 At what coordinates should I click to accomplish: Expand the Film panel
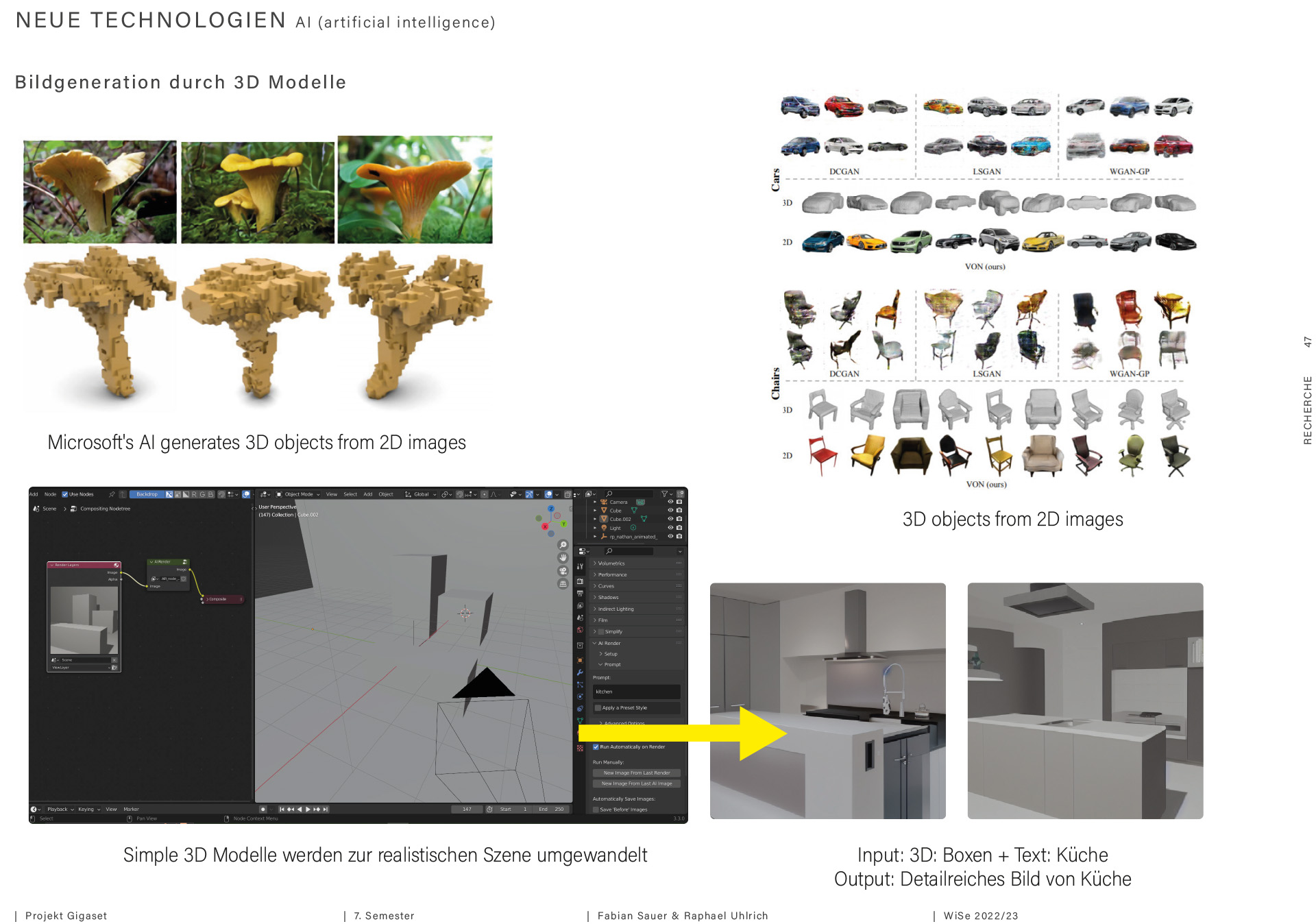point(637,620)
